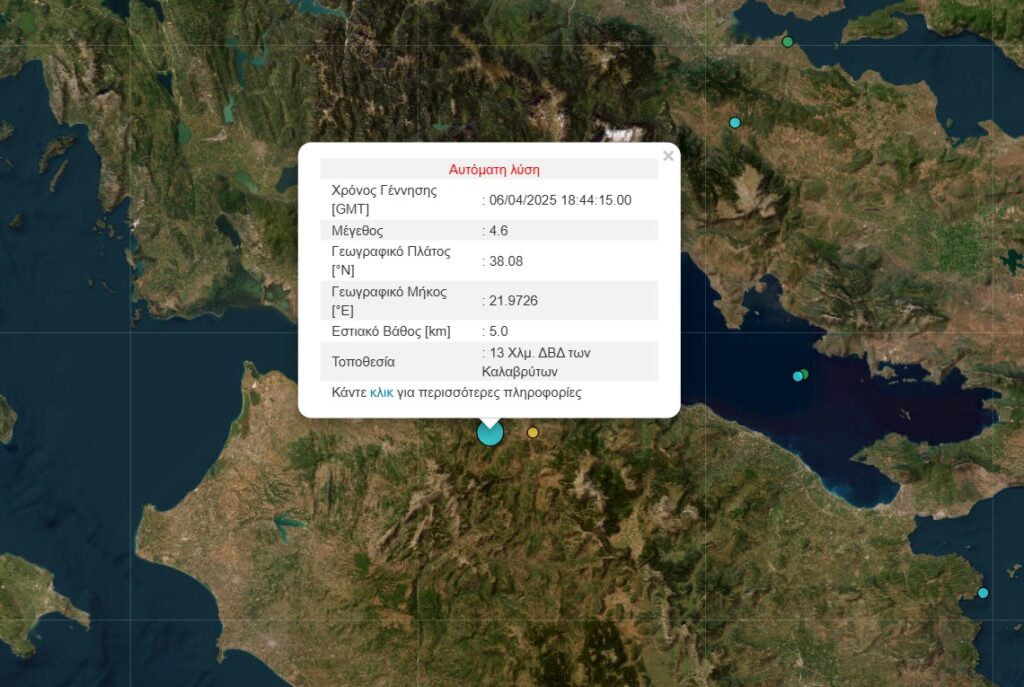This screenshot has height=687, width=1024.
Task: Click the origin time 06/04/2025 18:44:15.00
Action: [559, 200]
